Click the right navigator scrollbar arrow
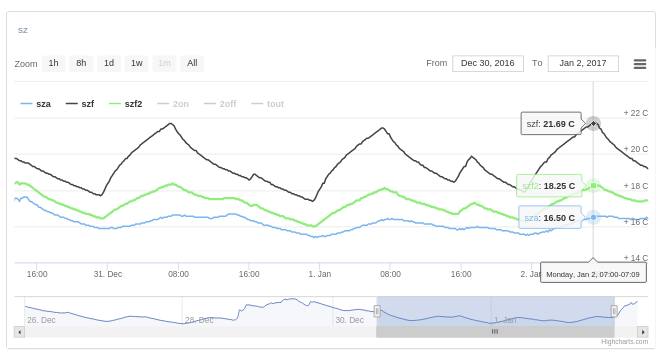The height and width of the screenshot is (363, 666). pos(643,332)
